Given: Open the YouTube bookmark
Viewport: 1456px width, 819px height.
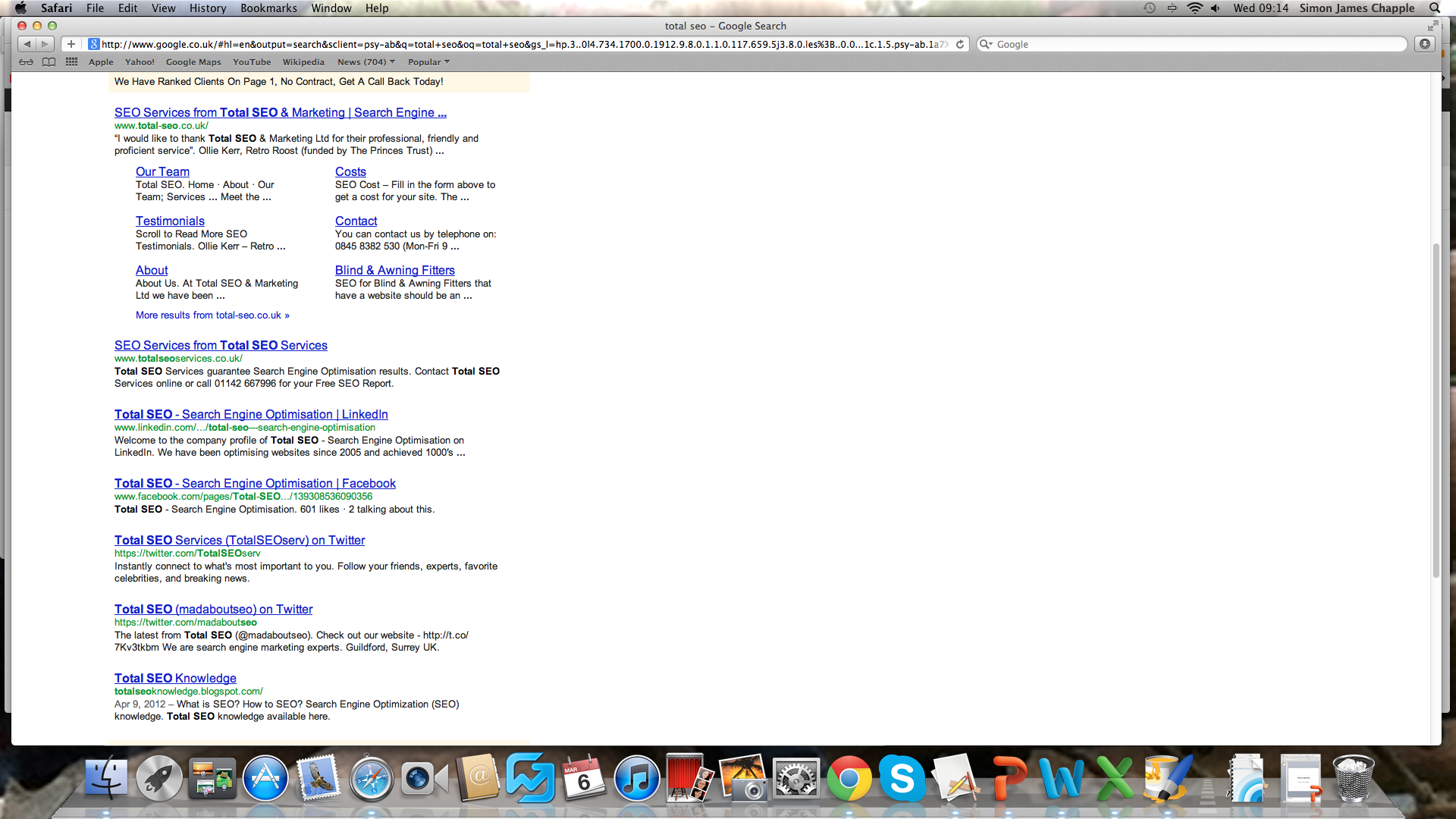Looking at the screenshot, I should [252, 62].
